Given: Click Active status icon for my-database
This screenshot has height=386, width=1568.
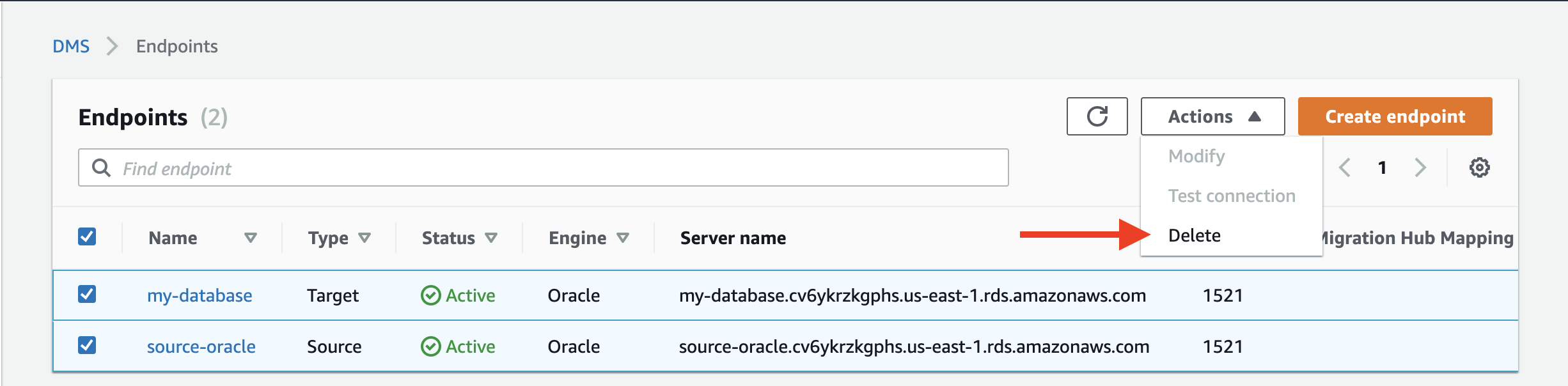Looking at the screenshot, I should point(430,295).
